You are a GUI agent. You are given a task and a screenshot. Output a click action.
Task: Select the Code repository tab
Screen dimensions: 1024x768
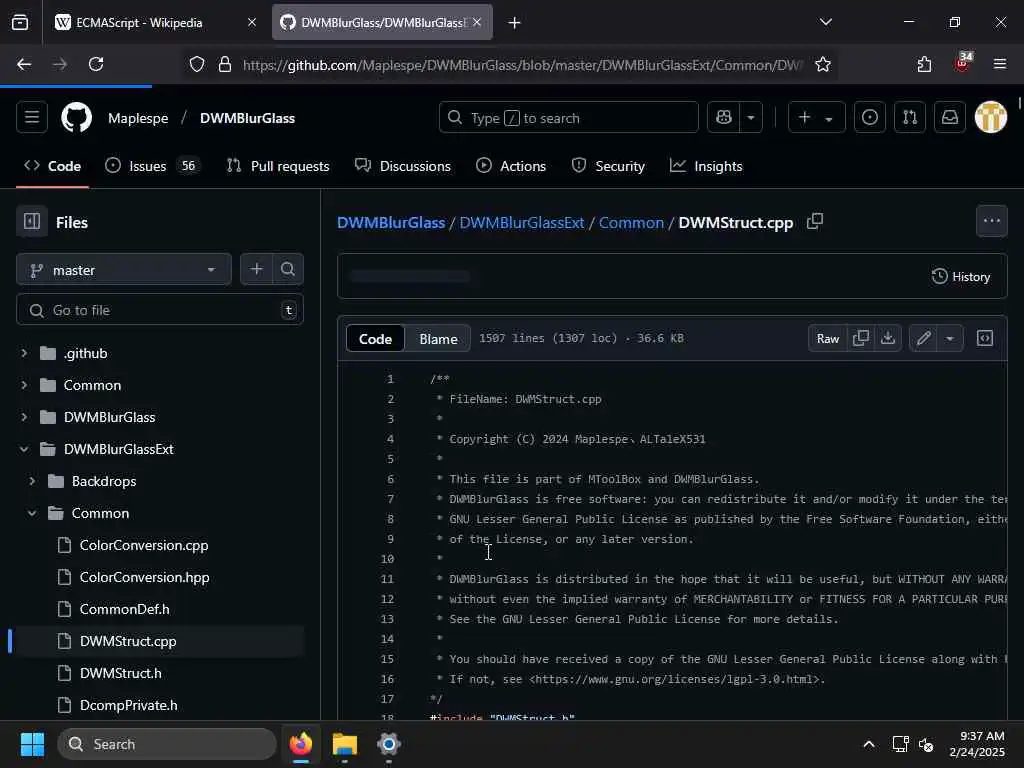coord(52,166)
